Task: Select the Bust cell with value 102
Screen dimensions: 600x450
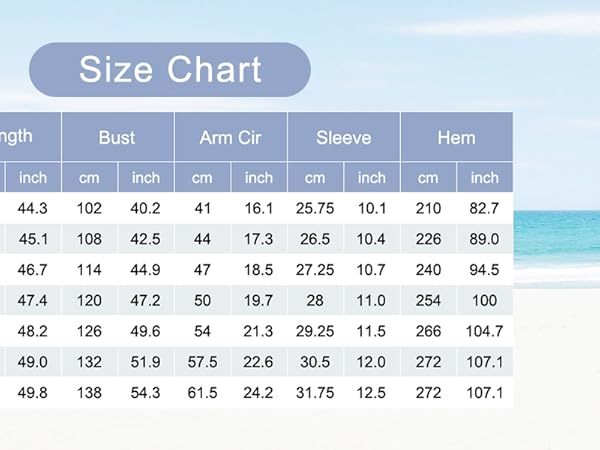Action: [90, 209]
